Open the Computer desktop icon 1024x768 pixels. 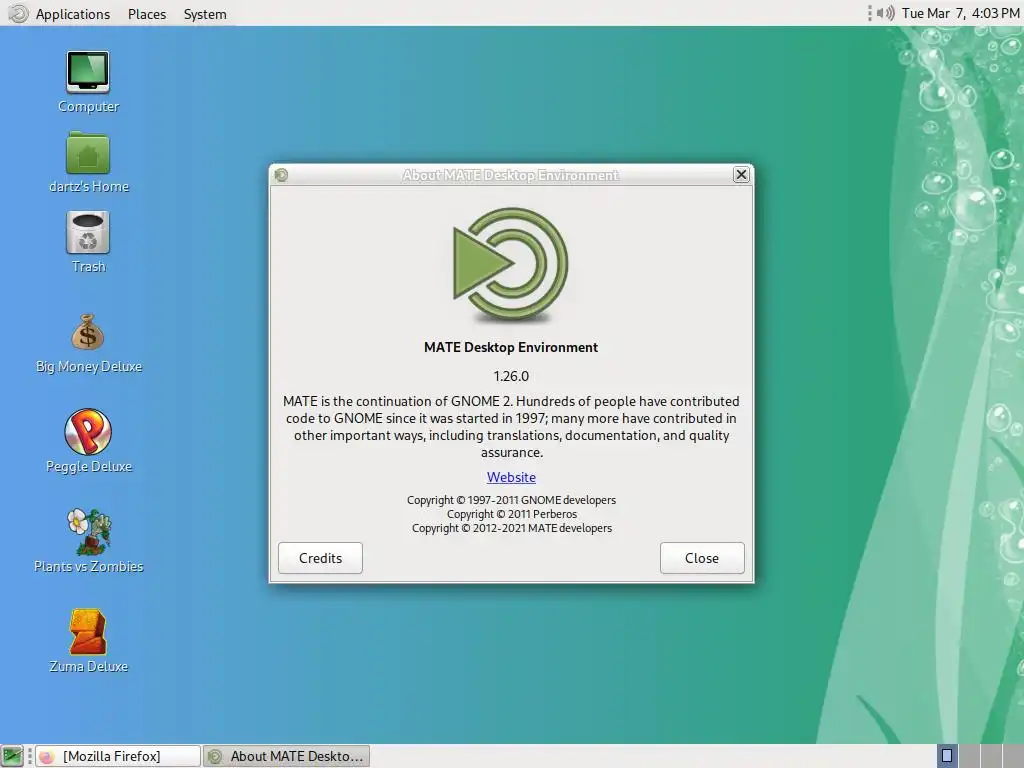[88, 72]
